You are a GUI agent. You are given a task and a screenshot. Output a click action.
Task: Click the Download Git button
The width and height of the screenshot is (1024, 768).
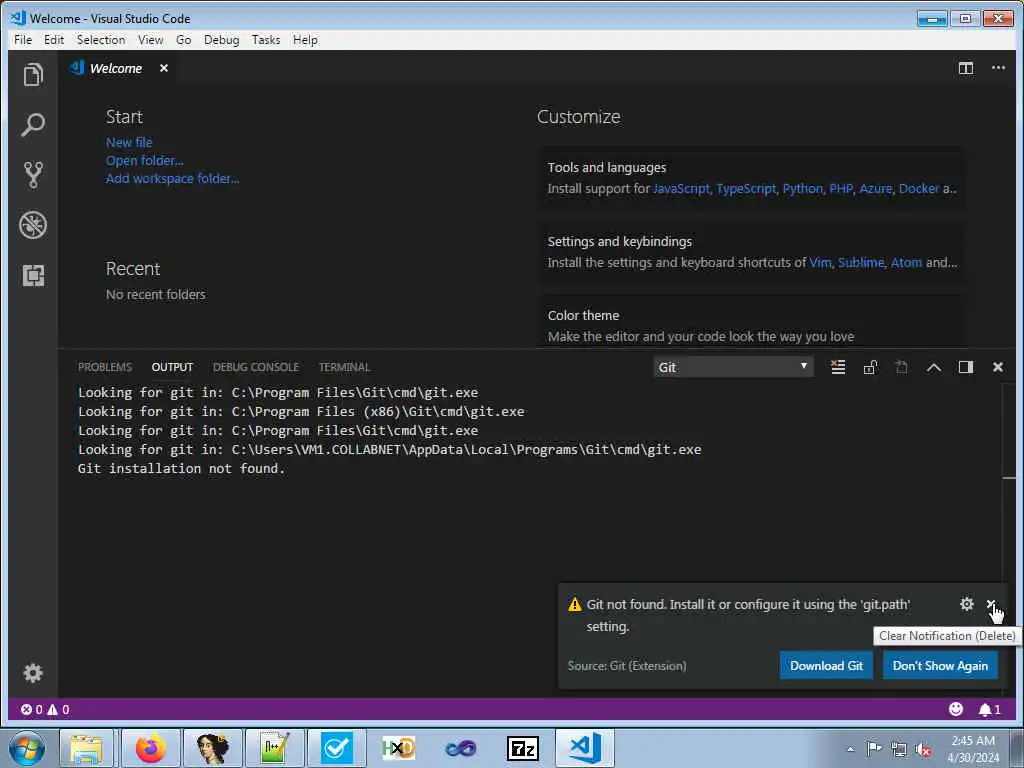point(826,665)
